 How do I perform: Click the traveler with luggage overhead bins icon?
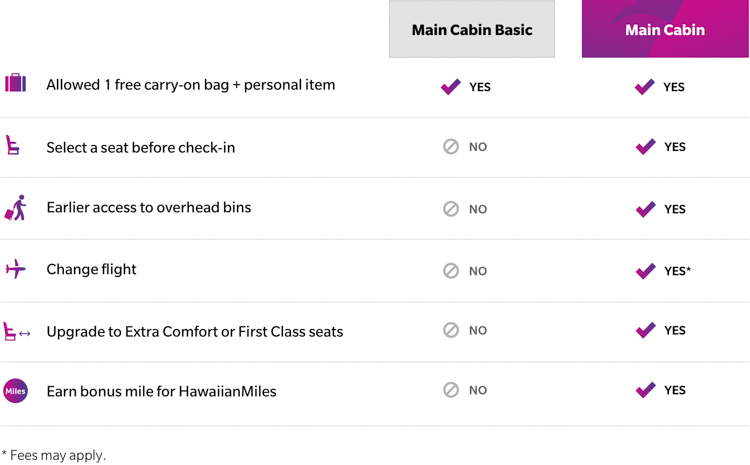(15, 208)
